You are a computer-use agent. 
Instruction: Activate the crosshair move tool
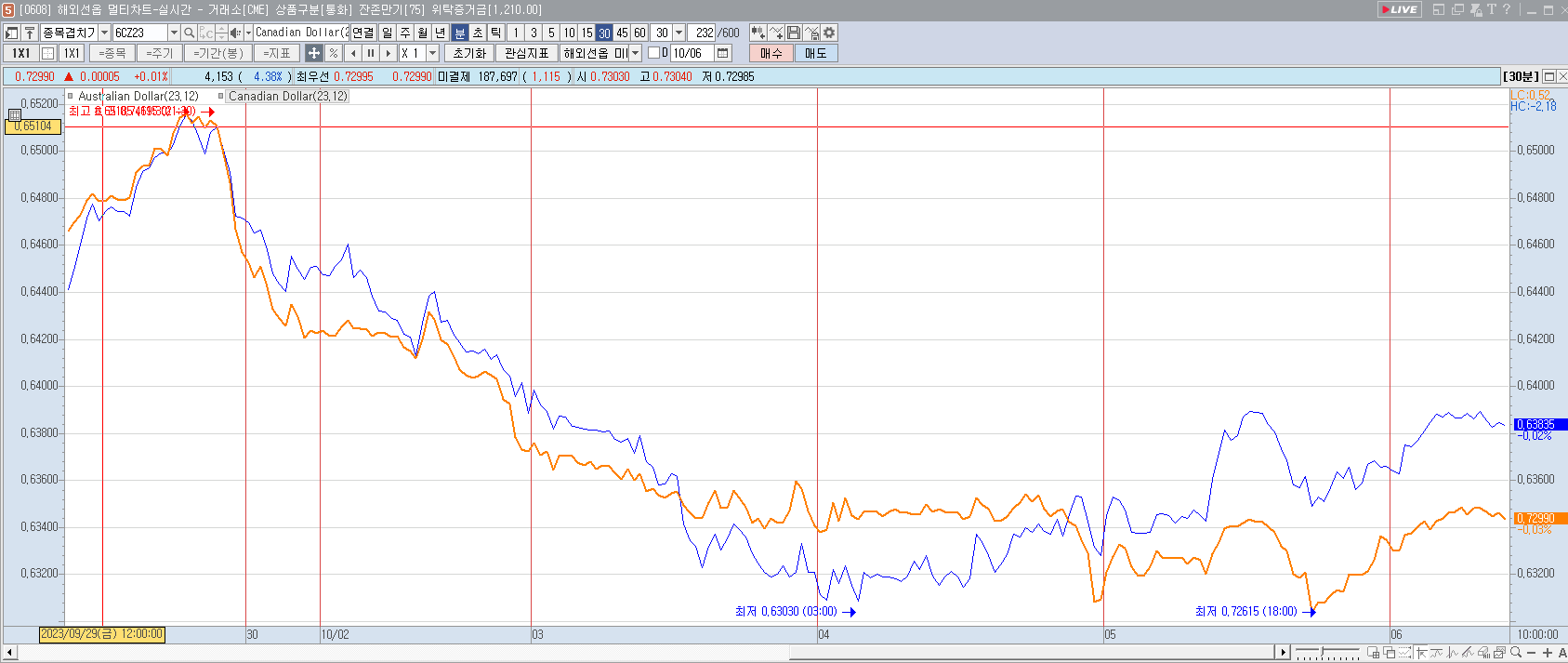[314, 53]
